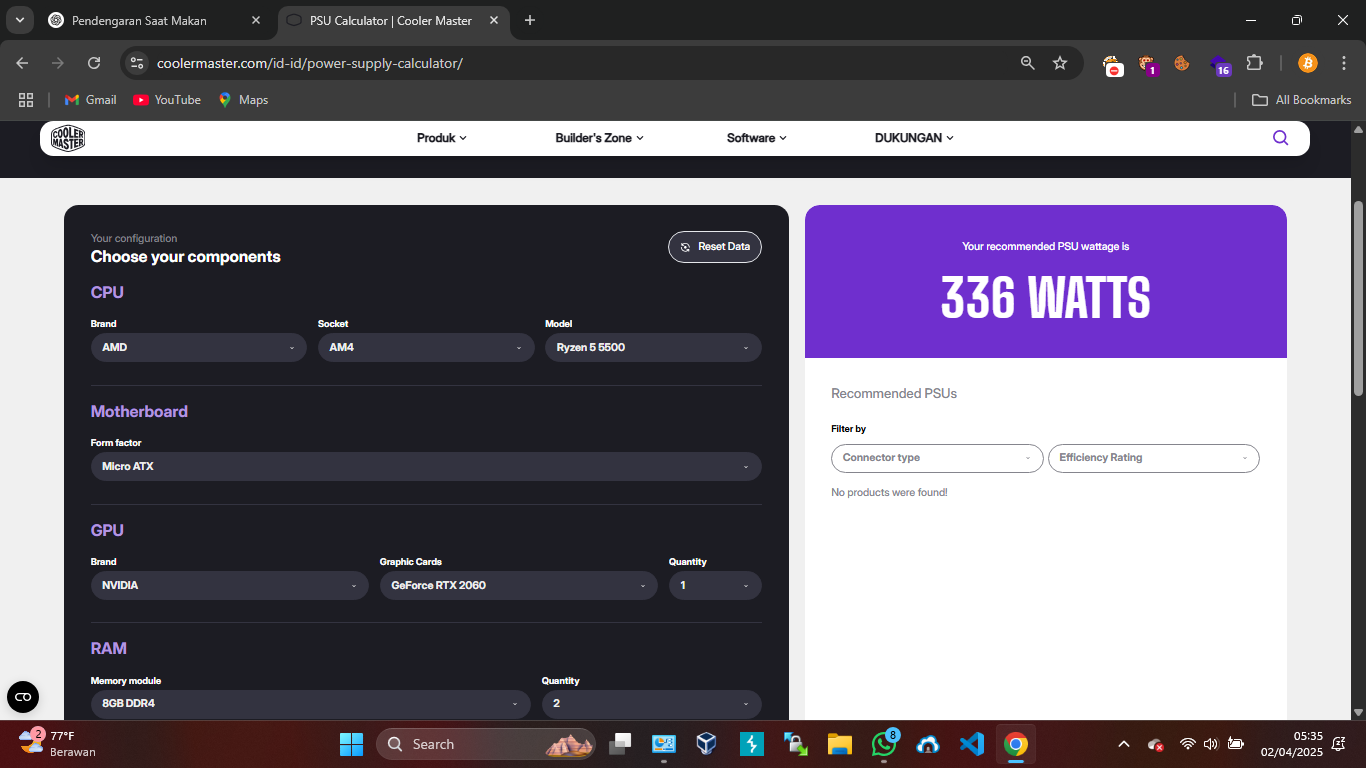Open Task View from the taskbar
The height and width of the screenshot is (768, 1366).
pos(620,744)
